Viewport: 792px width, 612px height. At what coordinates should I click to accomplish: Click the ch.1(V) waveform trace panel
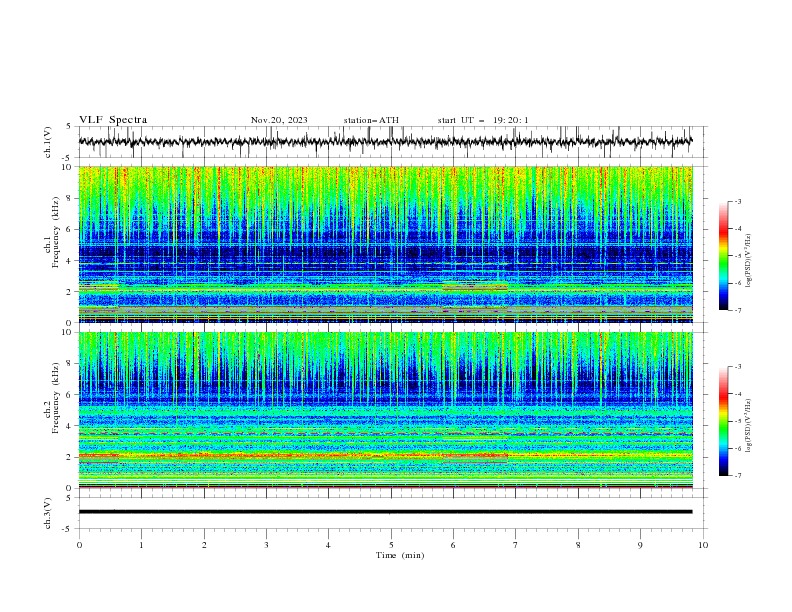392,142
